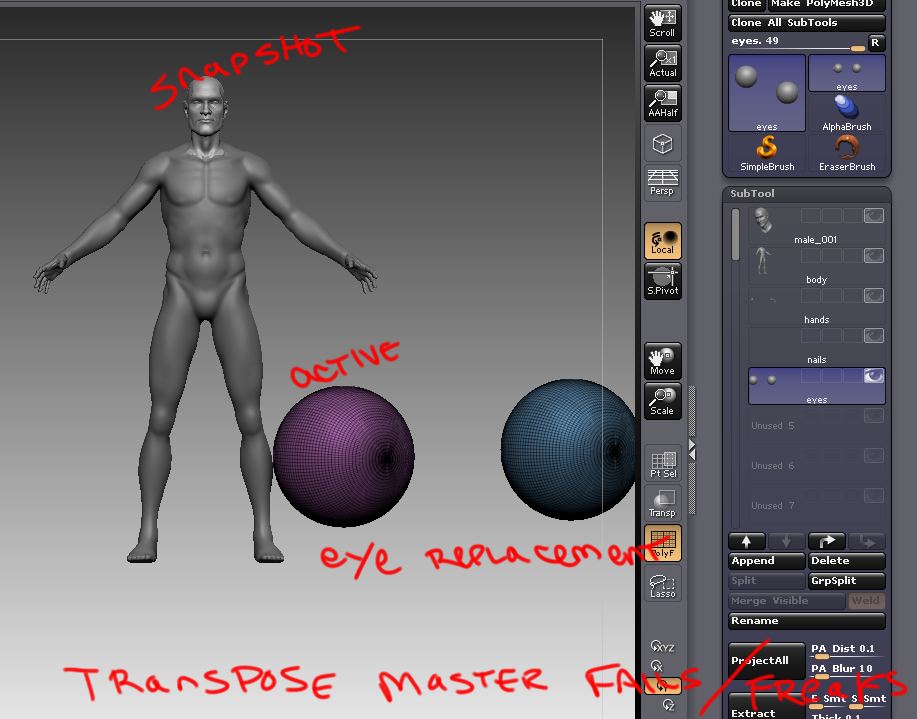
Task: Toggle Persp perspective mode
Action: tap(663, 183)
